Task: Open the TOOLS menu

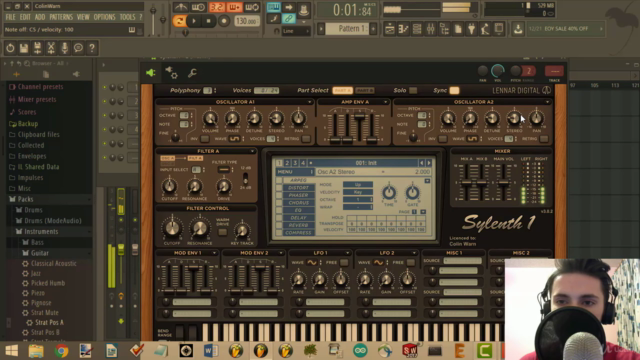Action: [x=127, y=17]
